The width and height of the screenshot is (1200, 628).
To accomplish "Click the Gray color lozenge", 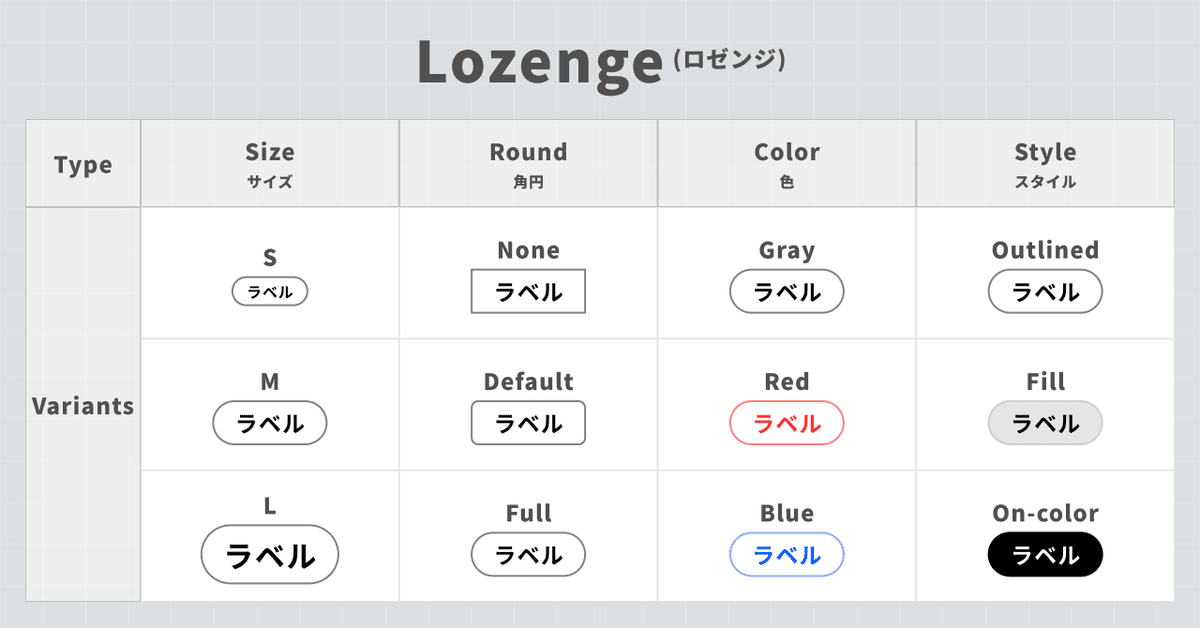I will coord(787,292).
